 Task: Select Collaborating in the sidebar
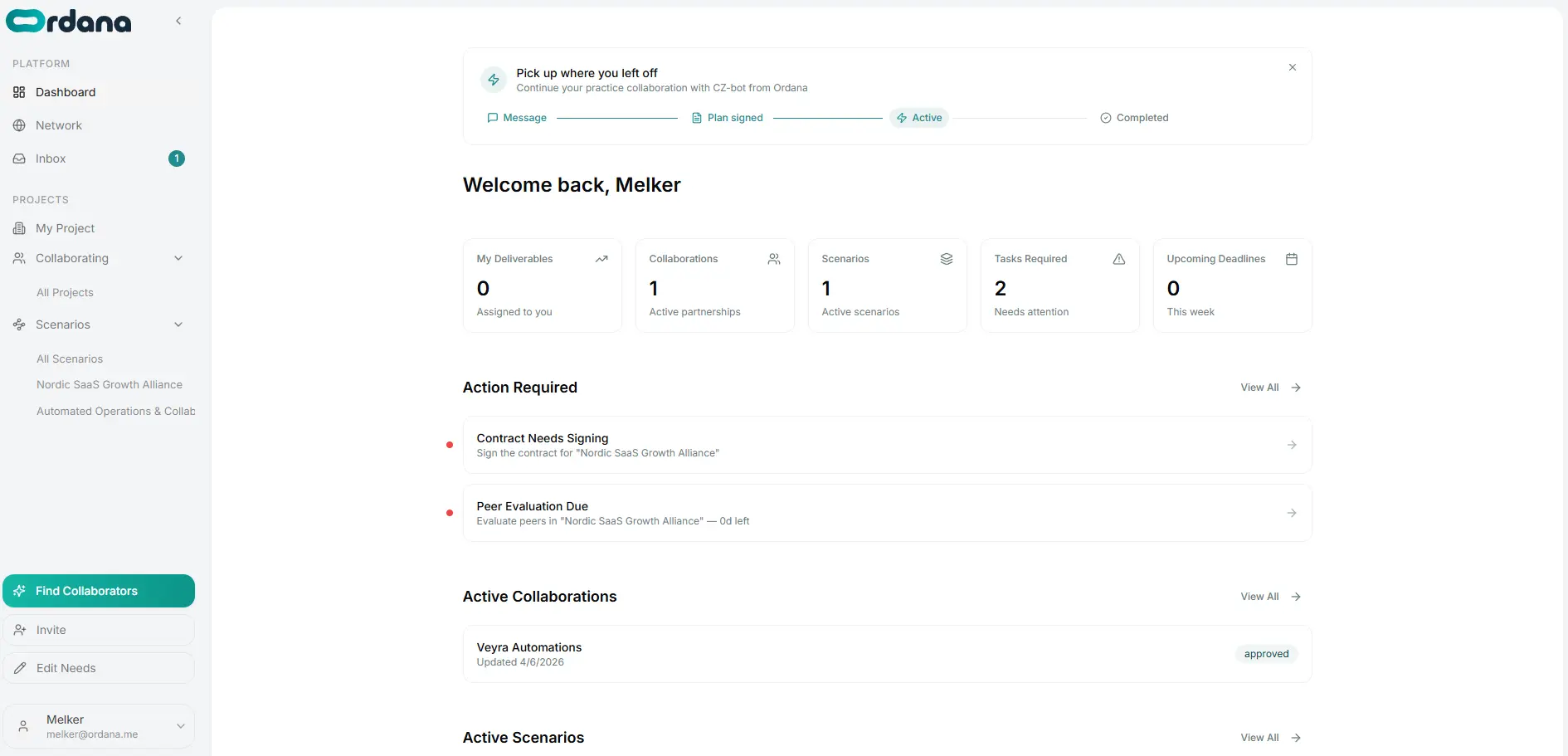[72, 258]
